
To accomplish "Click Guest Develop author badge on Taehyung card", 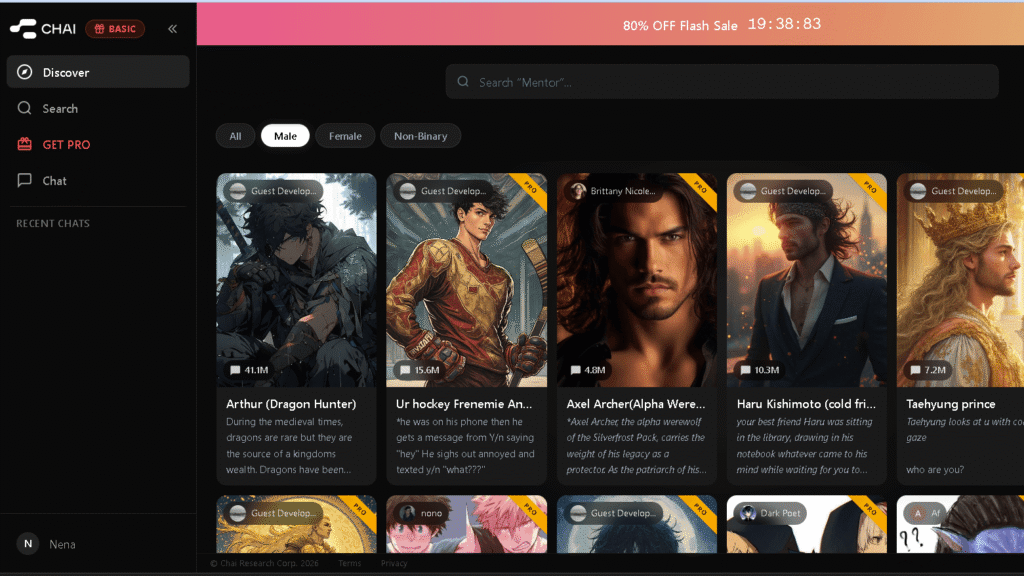I will [953, 191].
